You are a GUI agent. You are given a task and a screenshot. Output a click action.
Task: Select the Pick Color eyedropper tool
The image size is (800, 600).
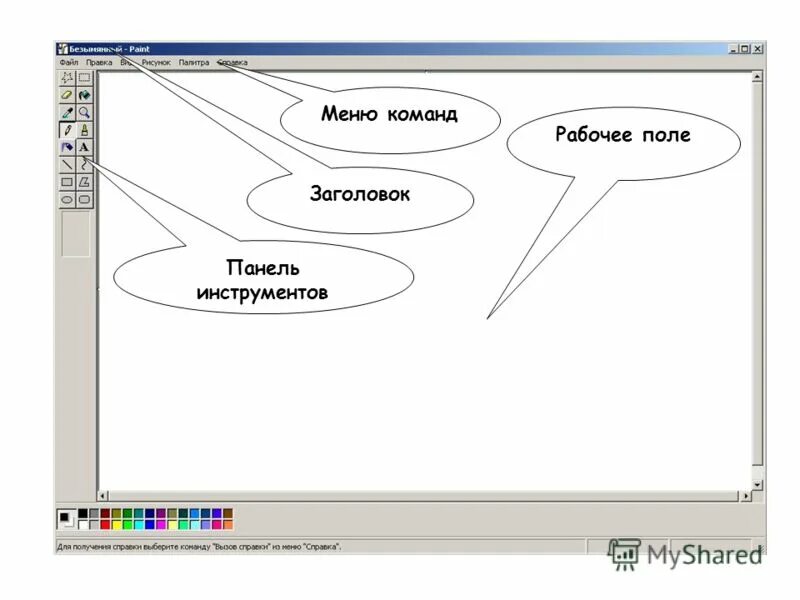coord(66,112)
